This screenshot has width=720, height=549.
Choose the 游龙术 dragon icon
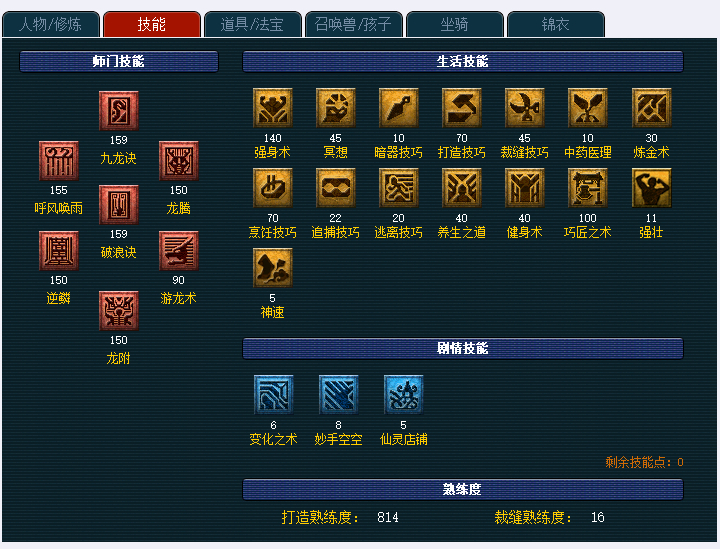(179, 251)
